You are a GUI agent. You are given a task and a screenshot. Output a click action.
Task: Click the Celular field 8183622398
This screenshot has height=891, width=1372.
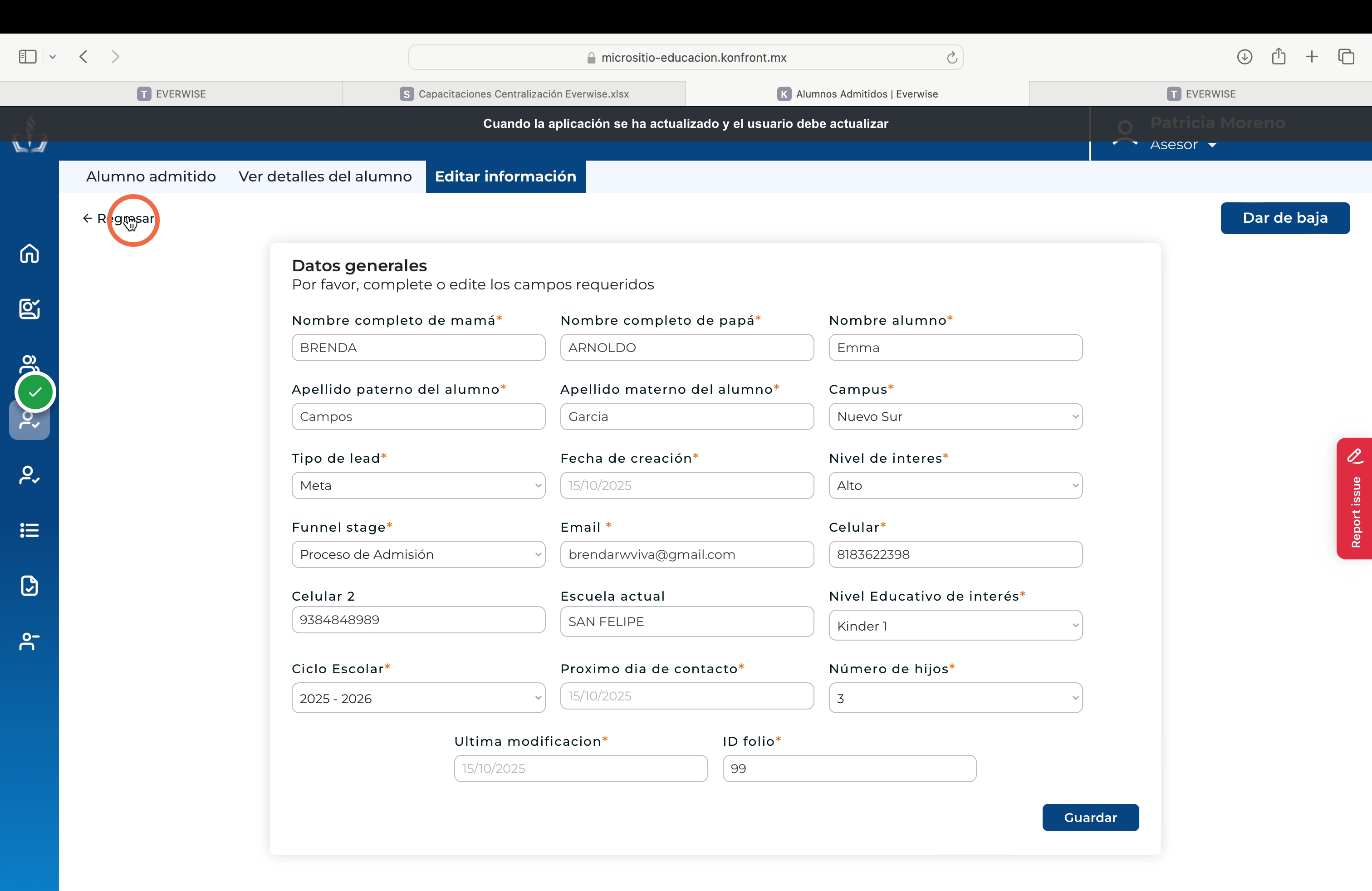[x=955, y=554]
